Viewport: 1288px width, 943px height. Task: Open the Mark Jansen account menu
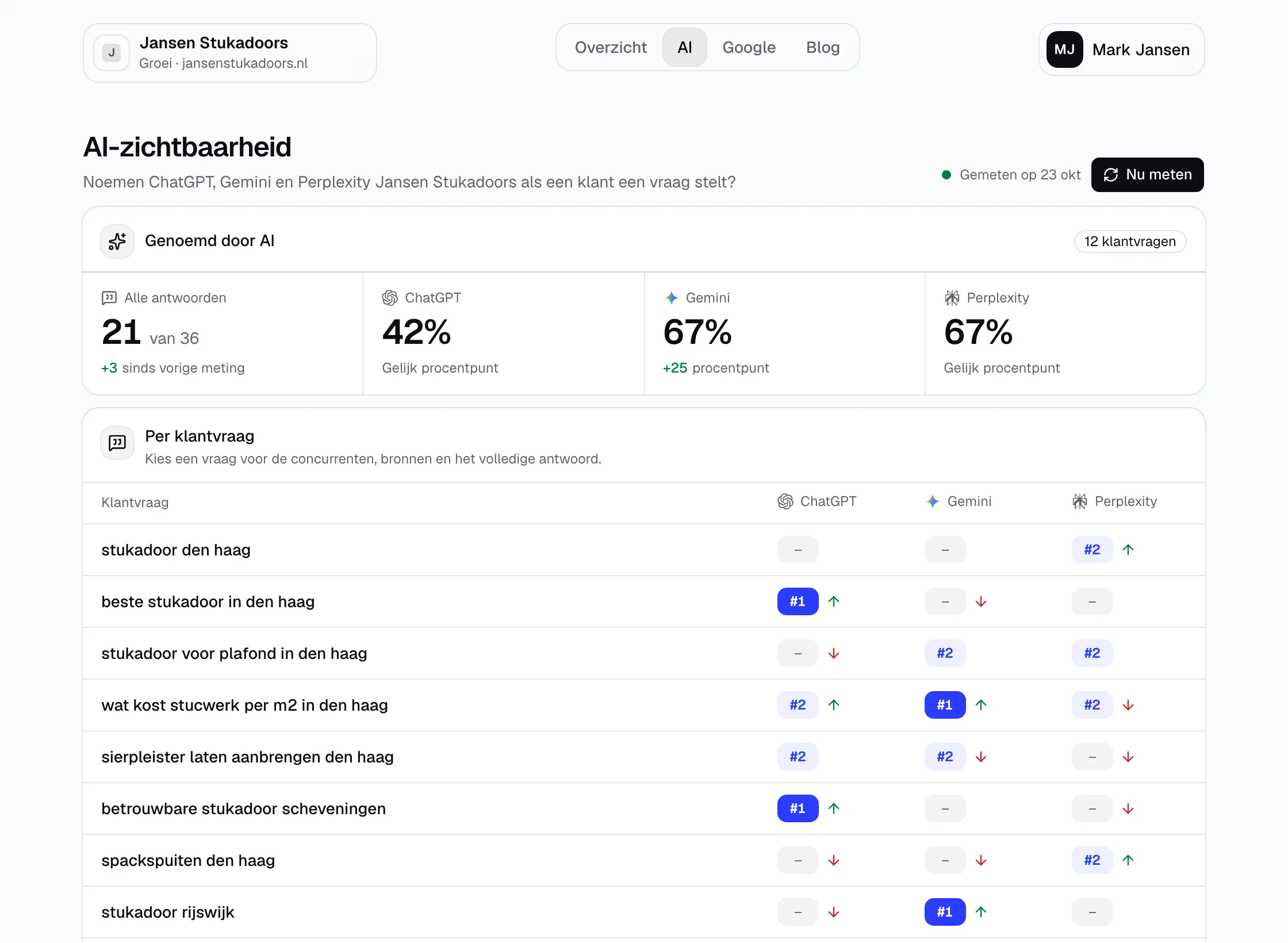pos(1121,49)
